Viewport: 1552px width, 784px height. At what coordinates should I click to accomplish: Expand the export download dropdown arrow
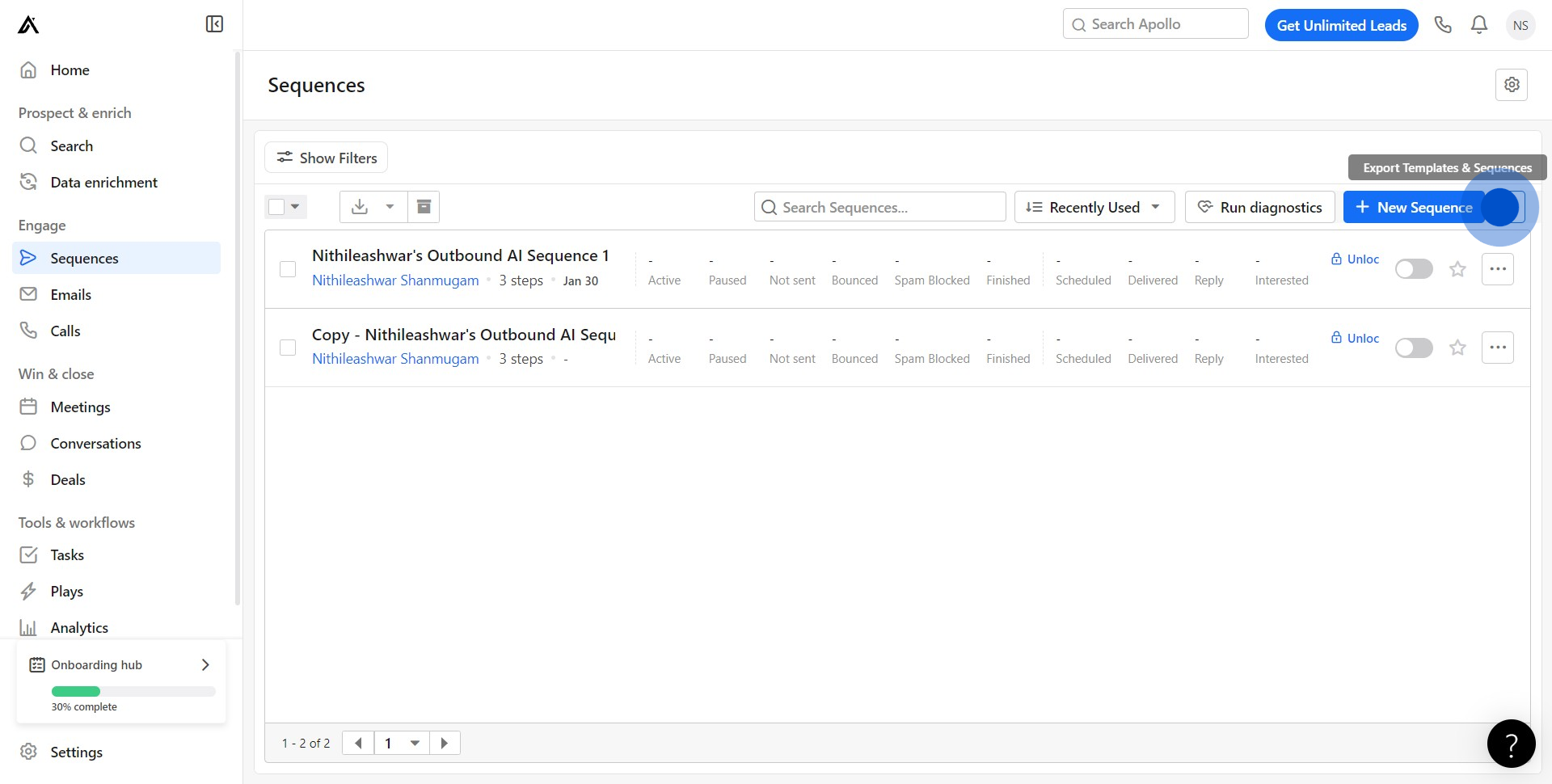tap(390, 207)
